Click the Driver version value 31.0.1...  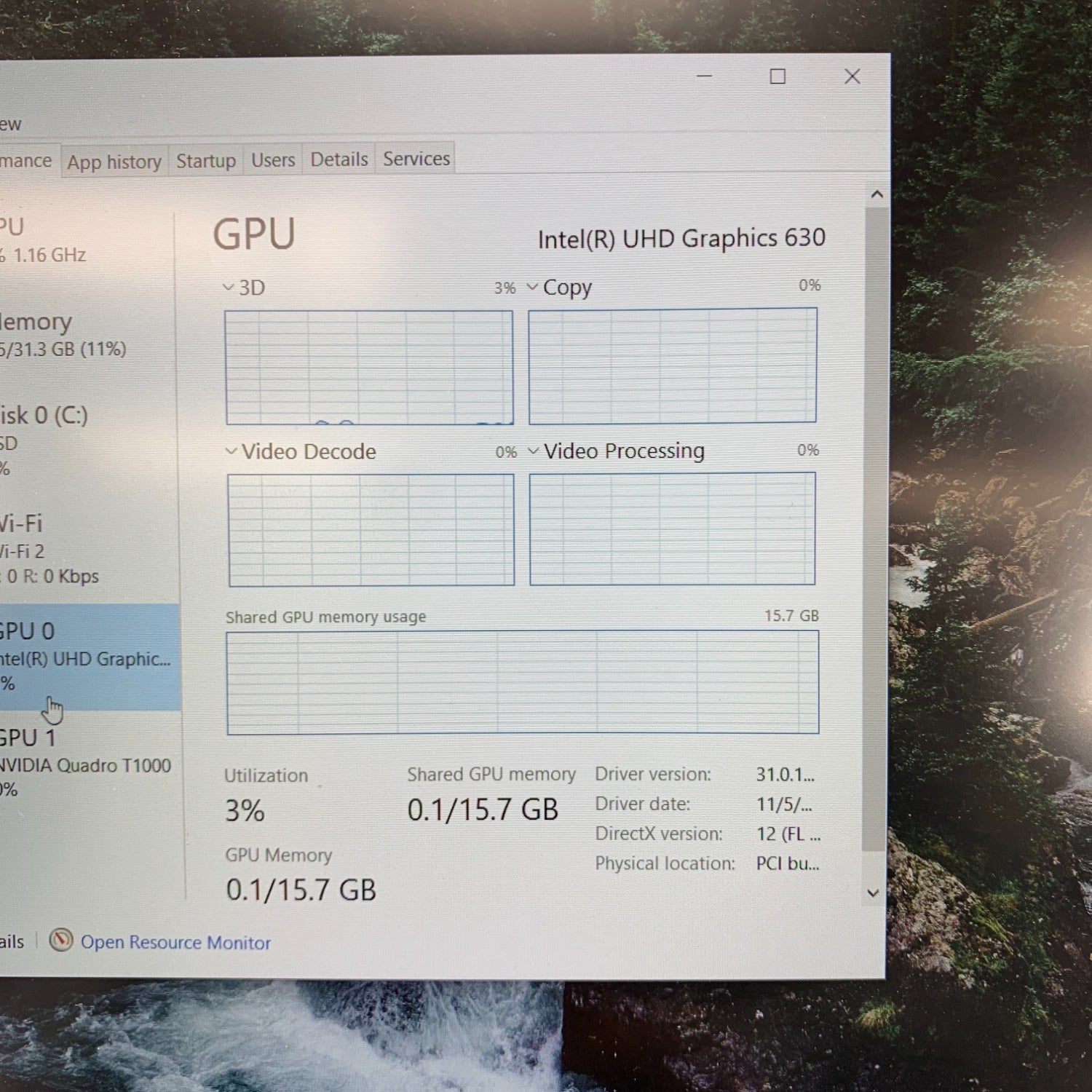coord(785,774)
